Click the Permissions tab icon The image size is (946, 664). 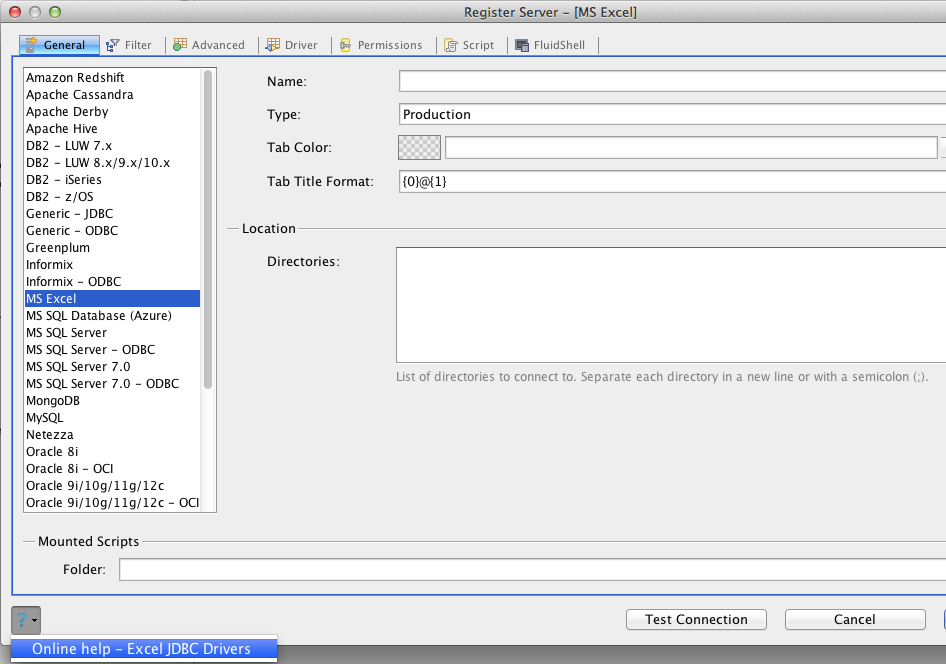pos(345,45)
